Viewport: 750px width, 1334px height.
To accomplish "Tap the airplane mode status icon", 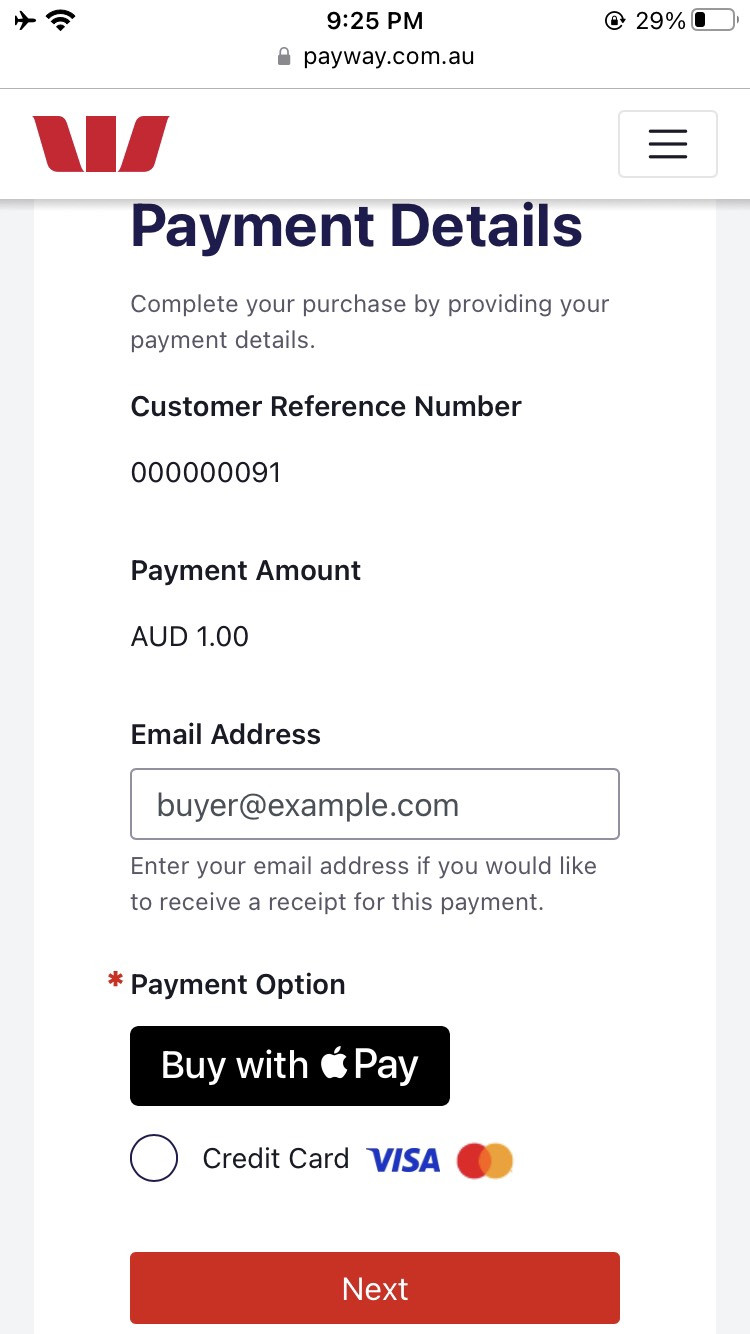I will point(26,20).
